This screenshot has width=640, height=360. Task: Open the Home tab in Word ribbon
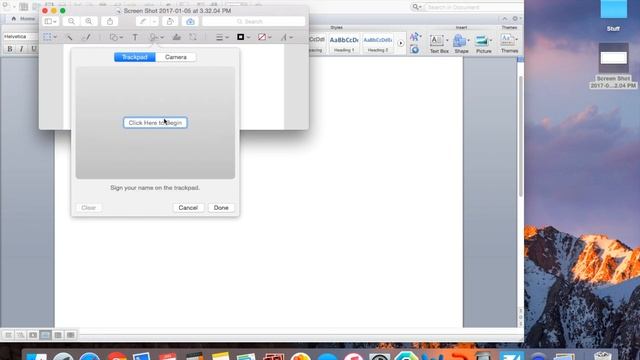tap(23, 19)
